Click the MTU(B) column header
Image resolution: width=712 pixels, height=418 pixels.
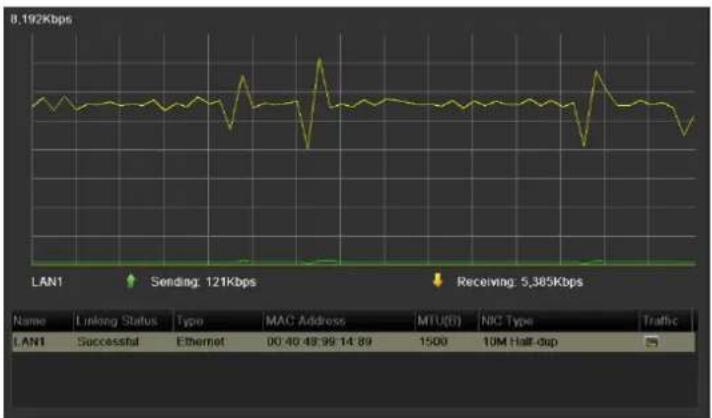click(x=439, y=321)
